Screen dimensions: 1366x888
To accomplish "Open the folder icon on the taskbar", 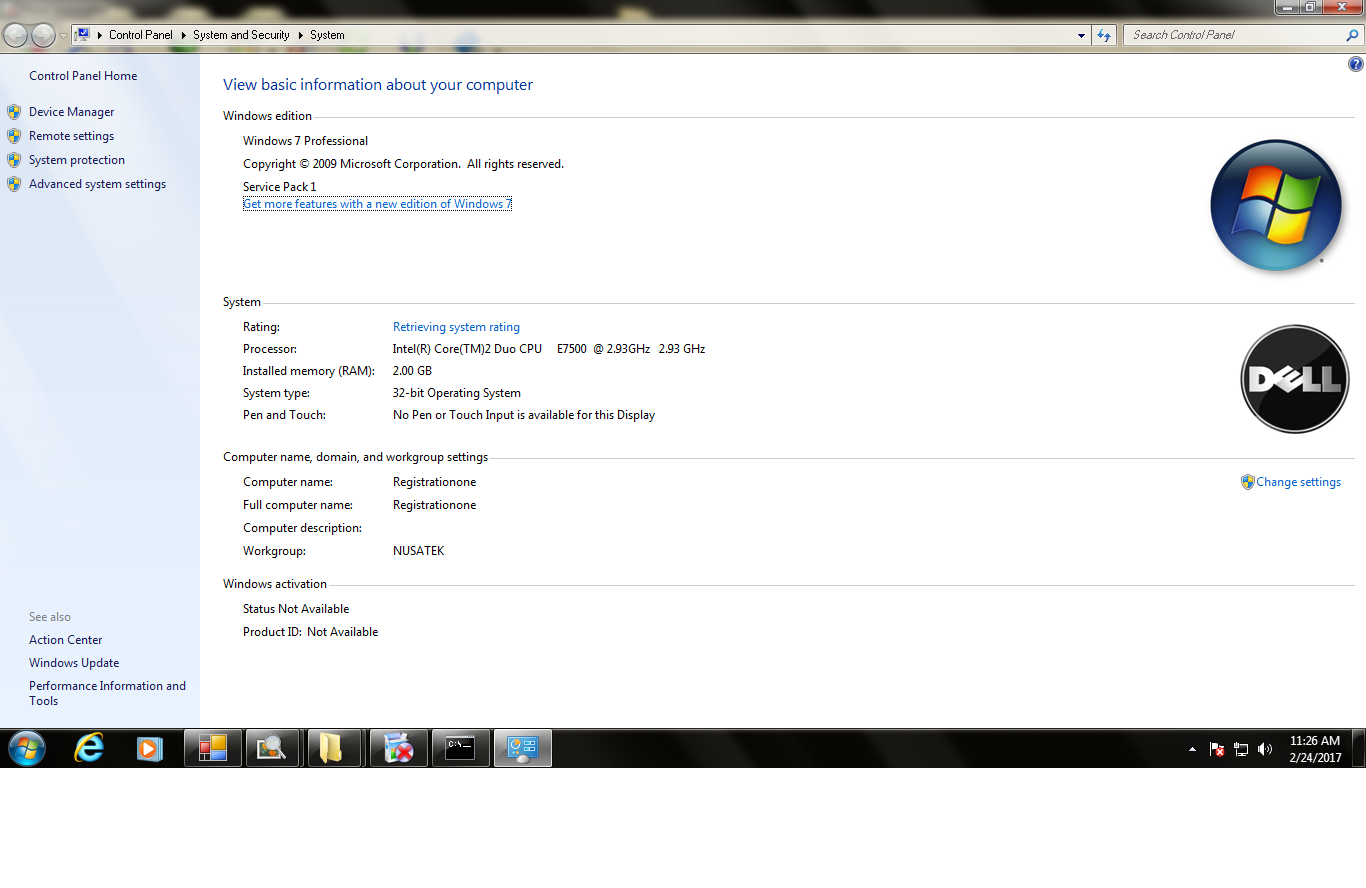I will click(332, 748).
